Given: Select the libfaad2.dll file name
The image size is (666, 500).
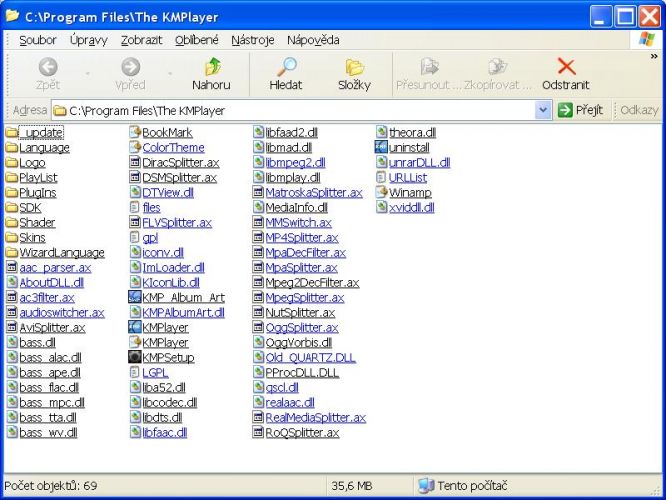Looking at the screenshot, I should (x=291, y=133).
